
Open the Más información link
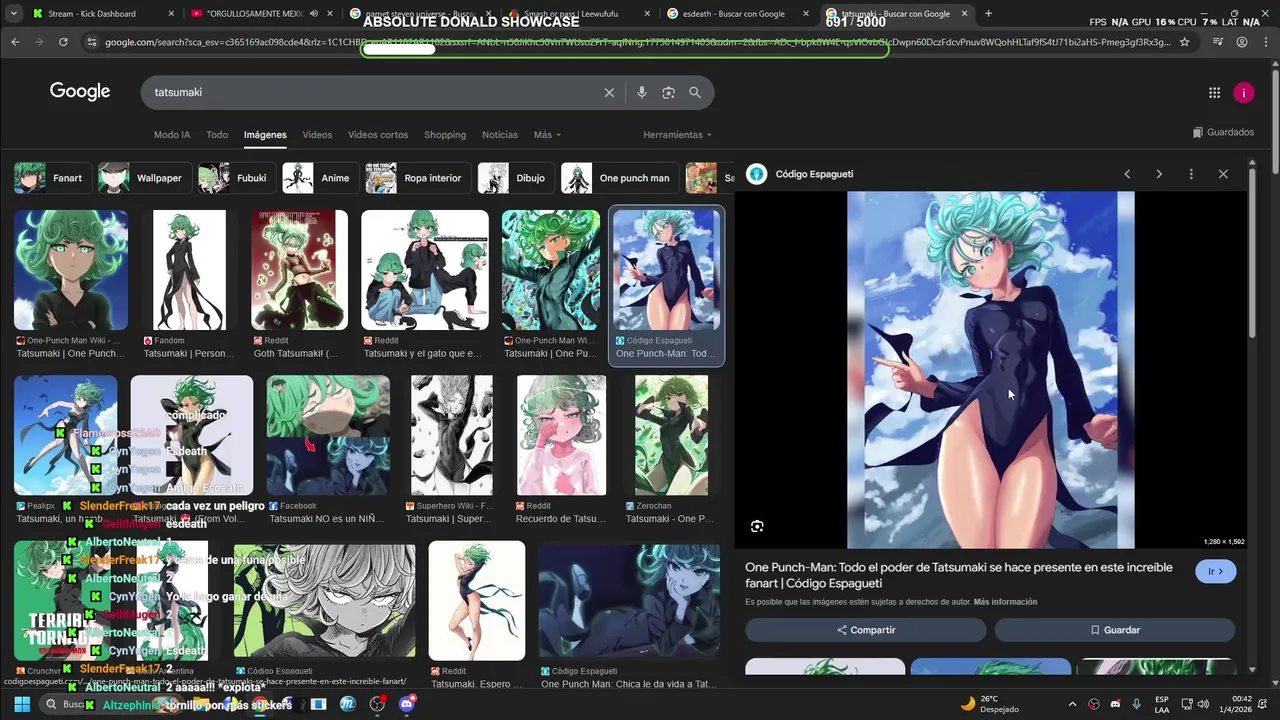(x=1005, y=602)
